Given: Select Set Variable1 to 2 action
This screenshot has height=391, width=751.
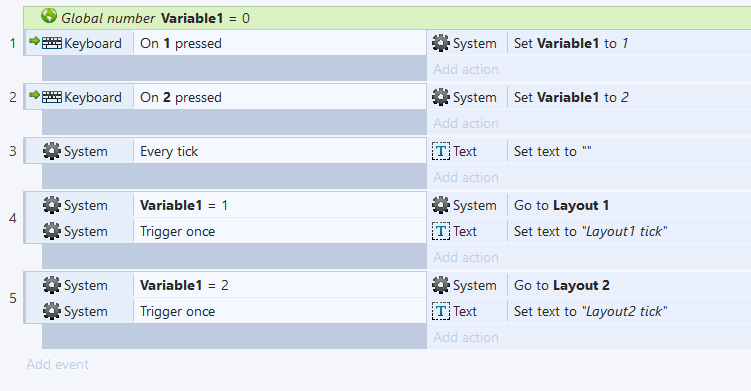Looking at the screenshot, I should 629,97.
